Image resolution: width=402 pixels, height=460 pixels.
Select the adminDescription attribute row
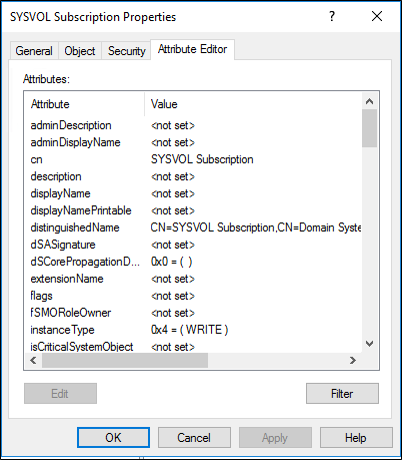click(x=194, y=125)
